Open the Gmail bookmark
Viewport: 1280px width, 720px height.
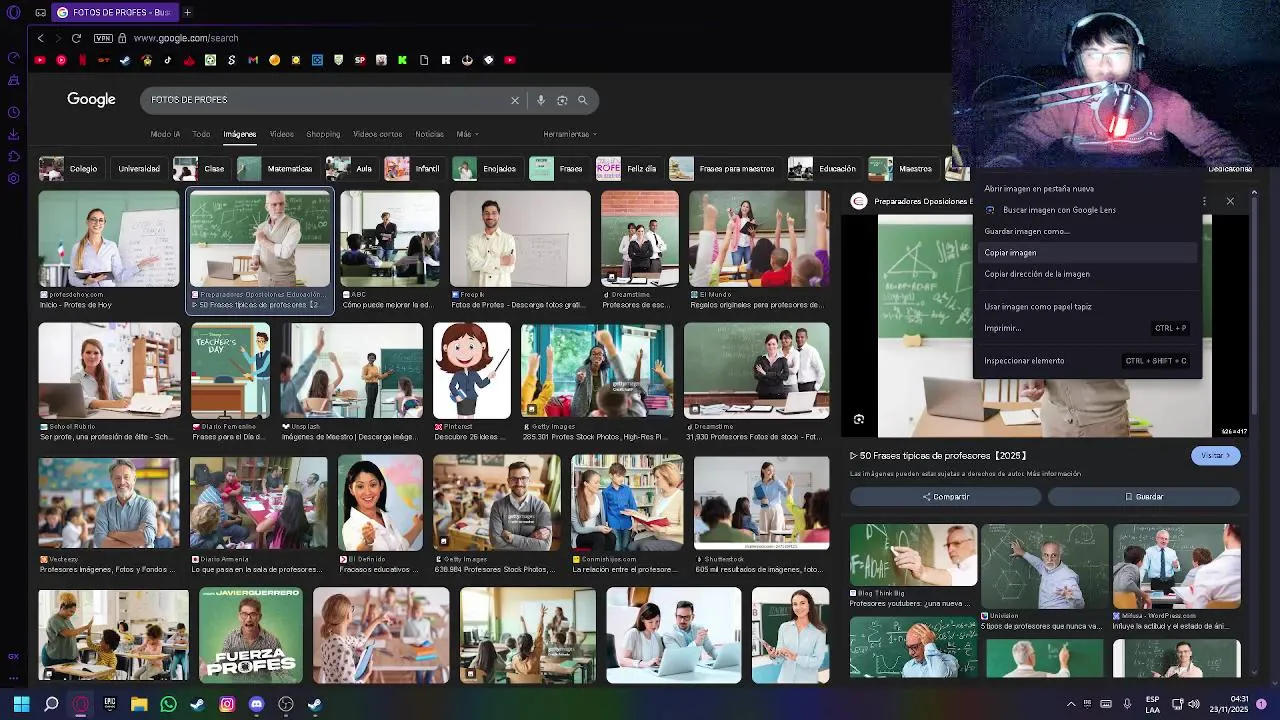[x=253, y=60]
